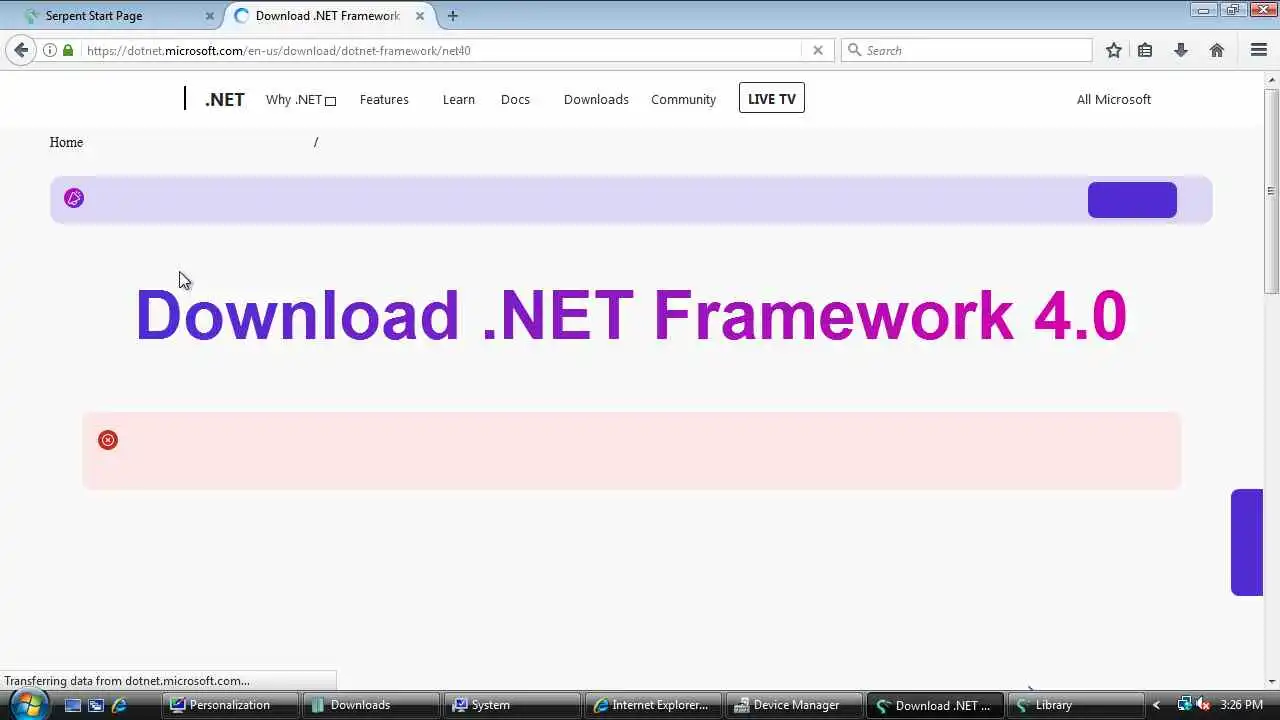The width and height of the screenshot is (1280, 720).
Task: Click the Download .NET taskbar button
Action: (935, 705)
